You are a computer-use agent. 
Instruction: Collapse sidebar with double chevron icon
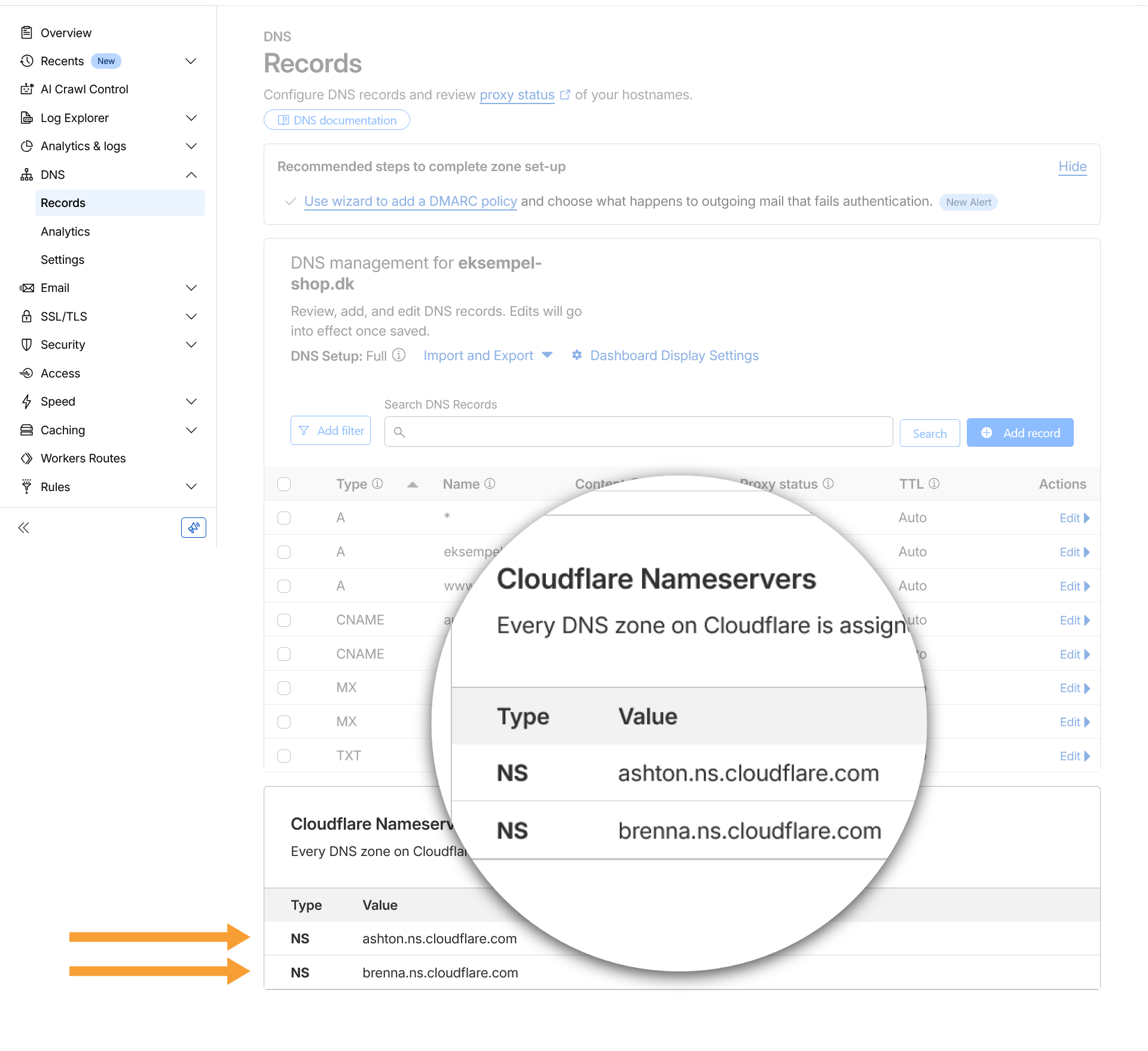click(24, 528)
